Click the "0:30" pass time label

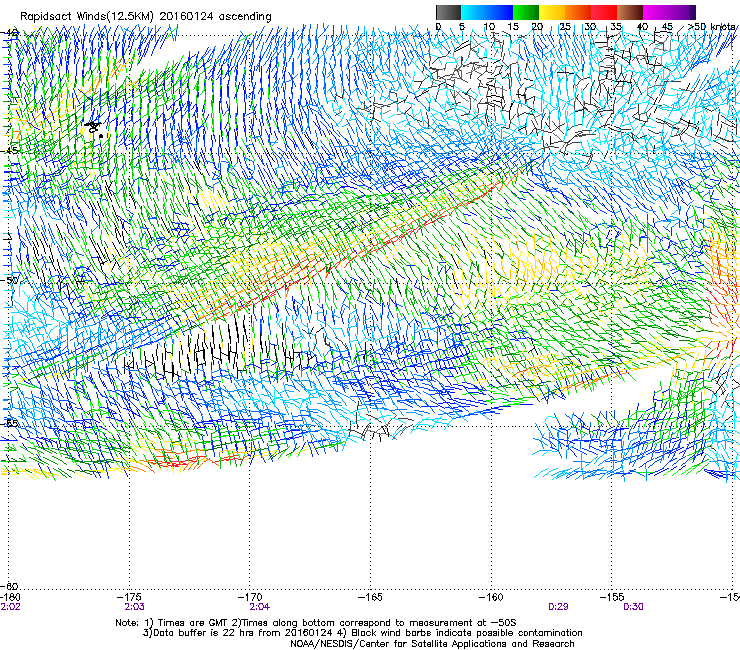[633, 607]
